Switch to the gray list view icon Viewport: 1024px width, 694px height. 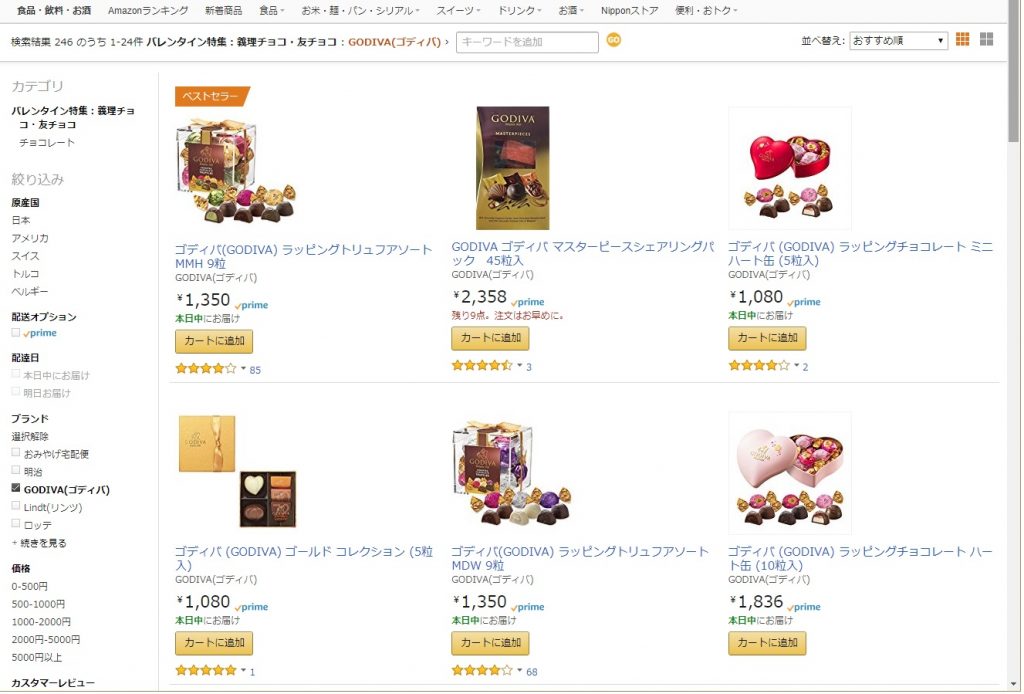[x=986, y=39]
